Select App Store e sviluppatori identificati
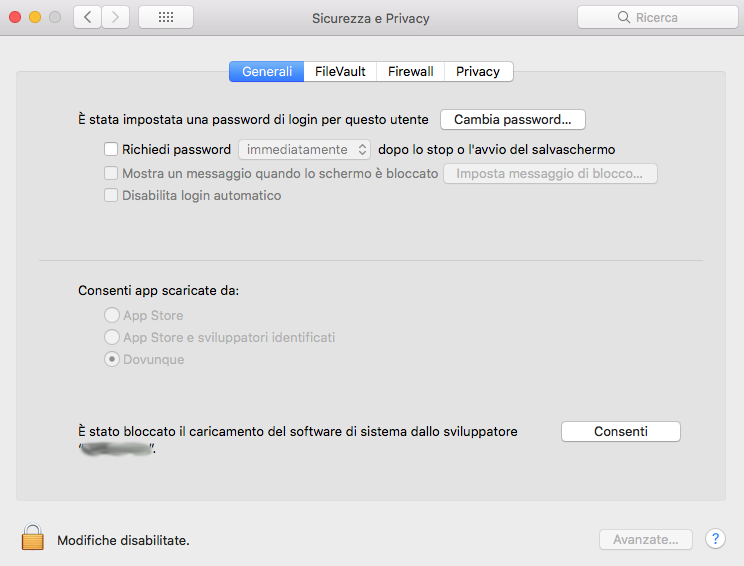This screenshot has width=744, height=566. (x=112, y=337)
